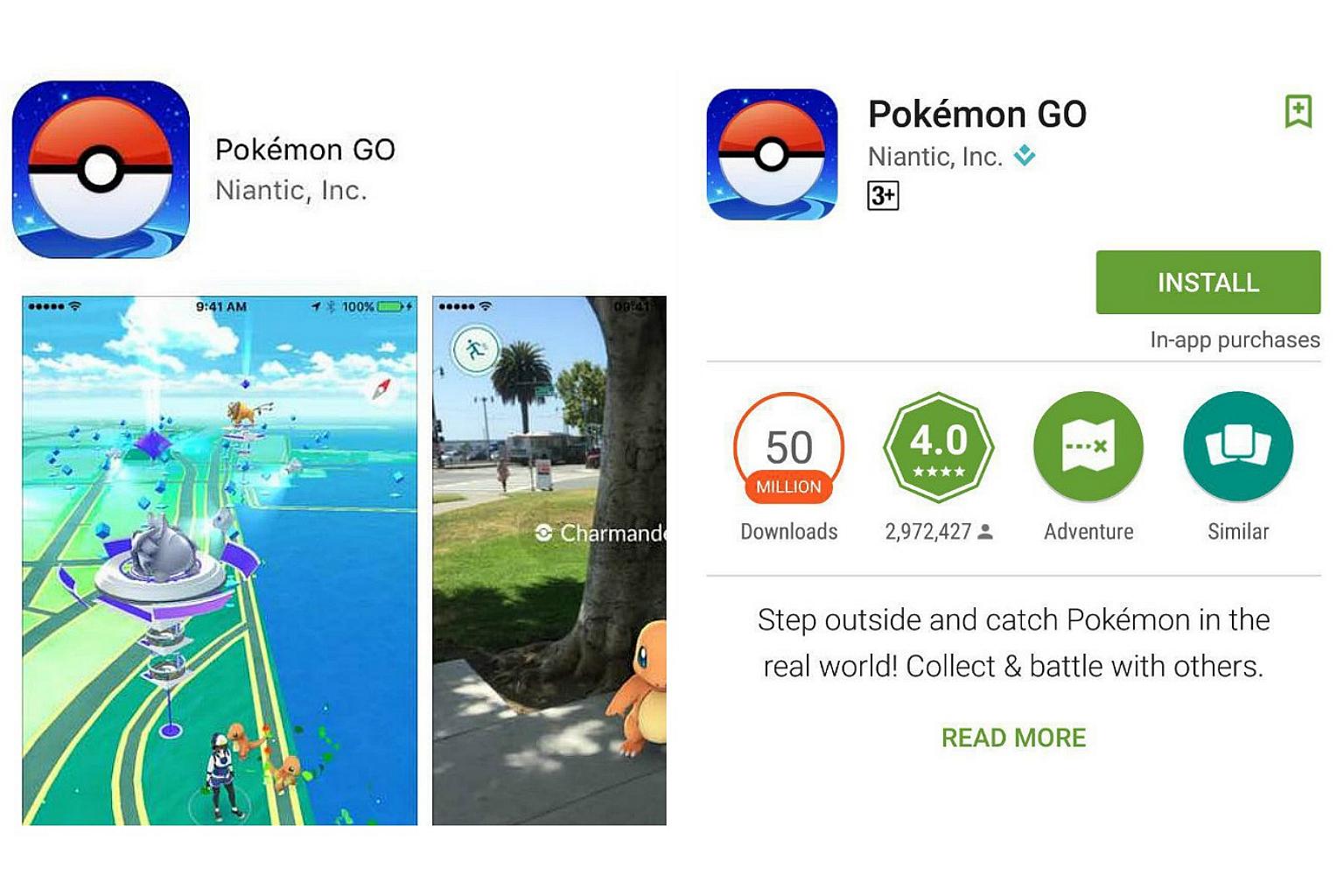Open the Charmander AR screenshot

coord(549,560)
